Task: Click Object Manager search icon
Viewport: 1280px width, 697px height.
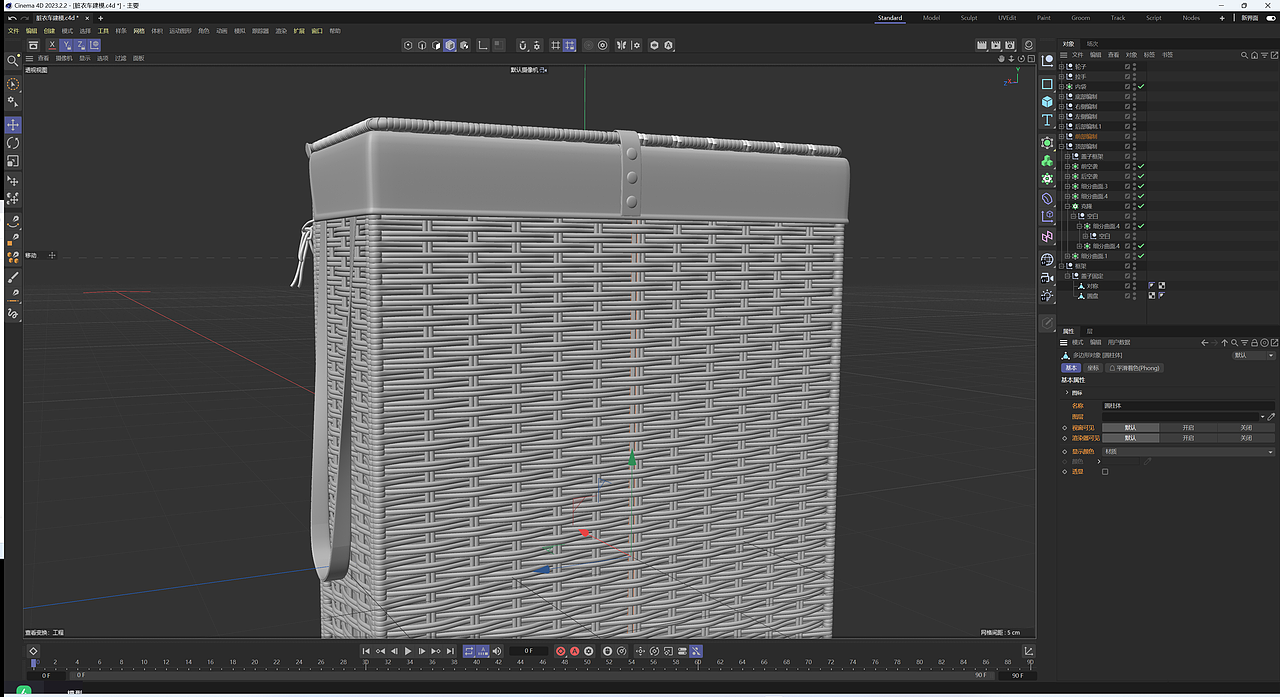Action: click(x=1244, y=55)
